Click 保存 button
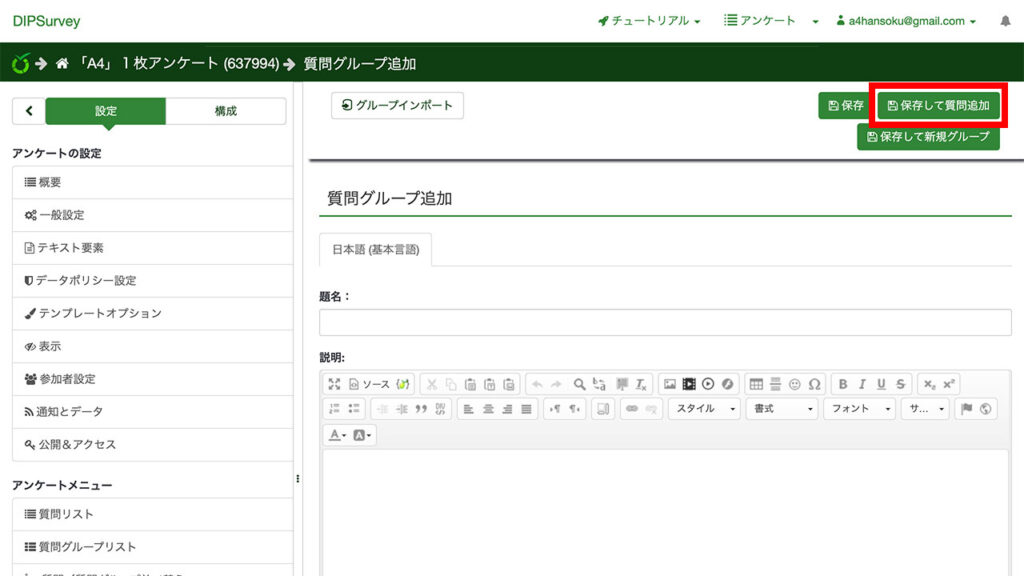This screenshot has height=576, width=1024. (845, 105)
